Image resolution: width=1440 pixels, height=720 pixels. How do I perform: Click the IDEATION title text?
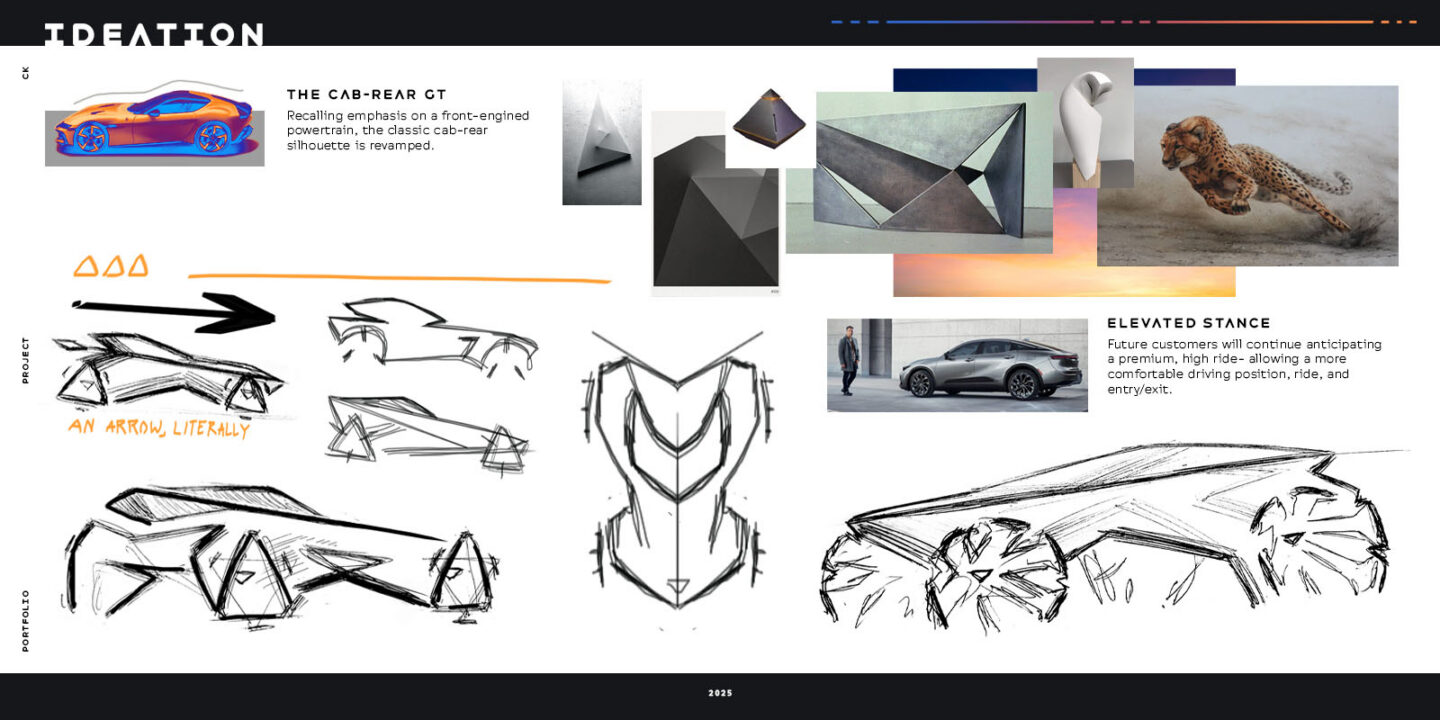153,34
